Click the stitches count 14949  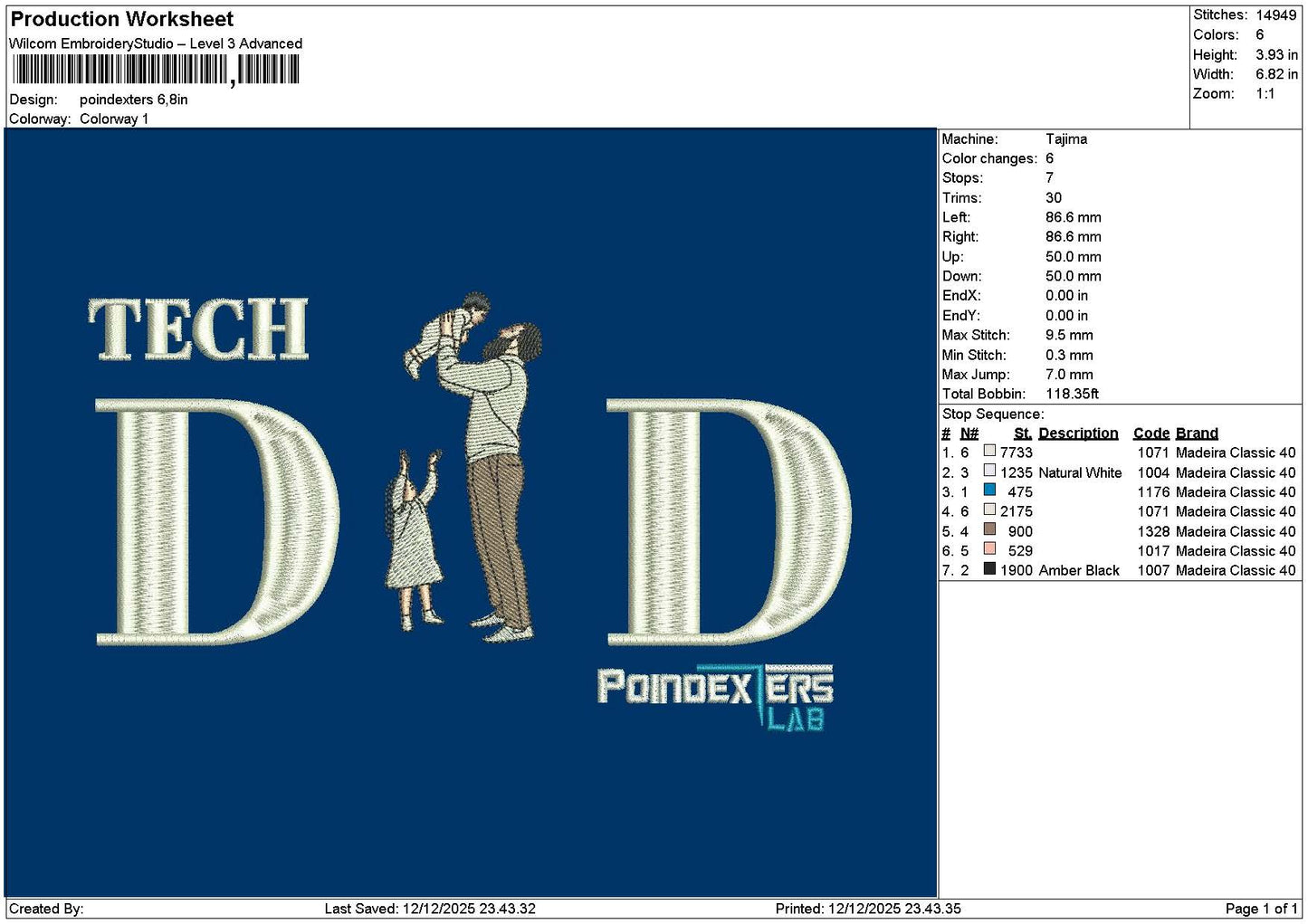tap(1276, 14)
